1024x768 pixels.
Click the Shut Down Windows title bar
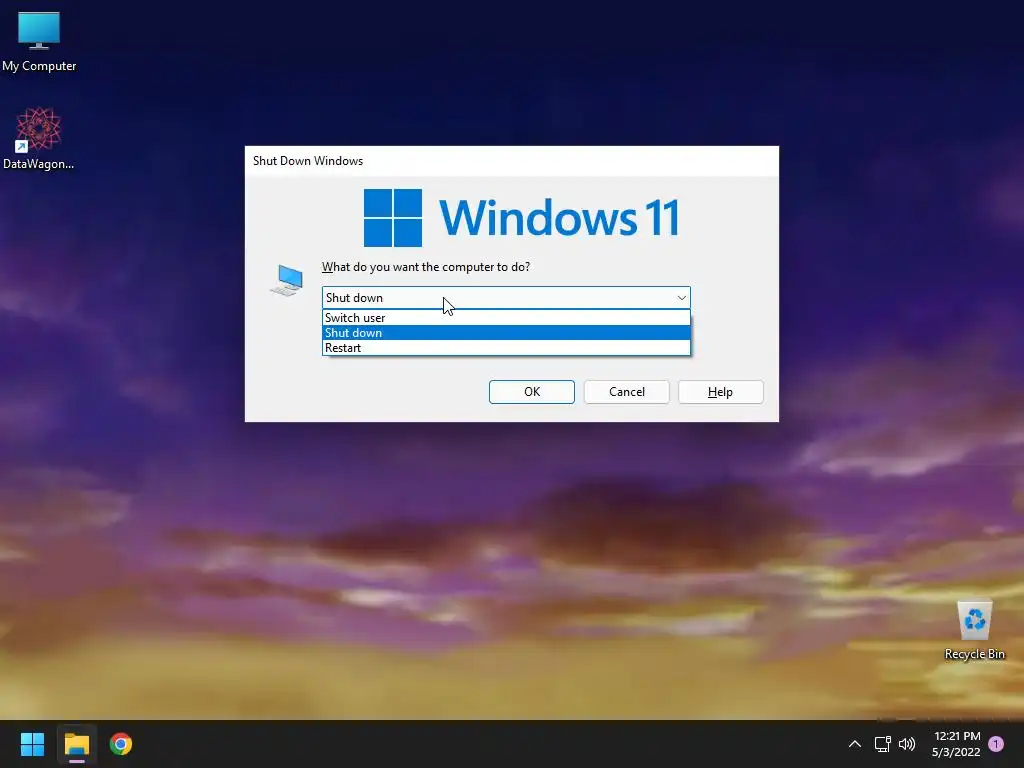pos(511,161)
